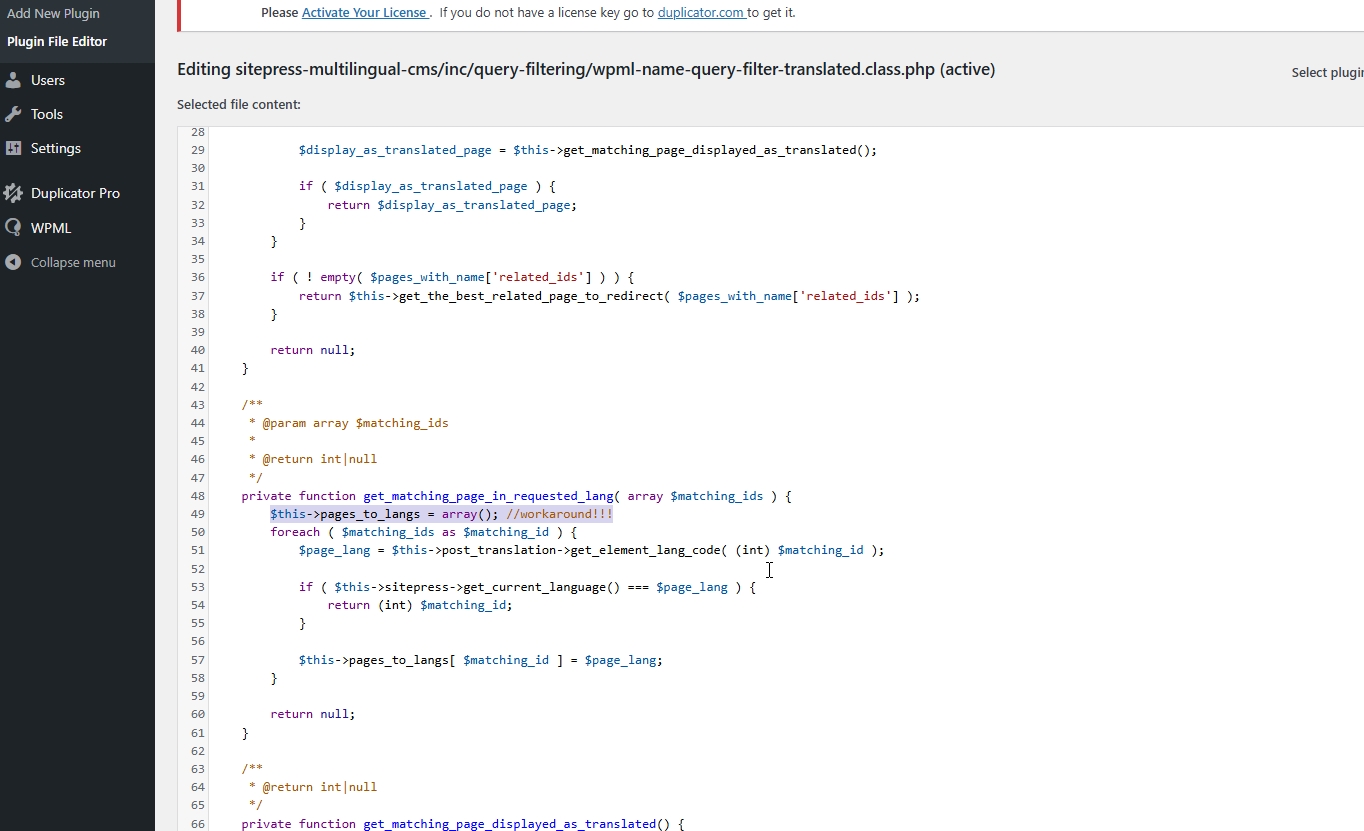Click the highlighted //workaround!!! comment

tap(559, 514)
